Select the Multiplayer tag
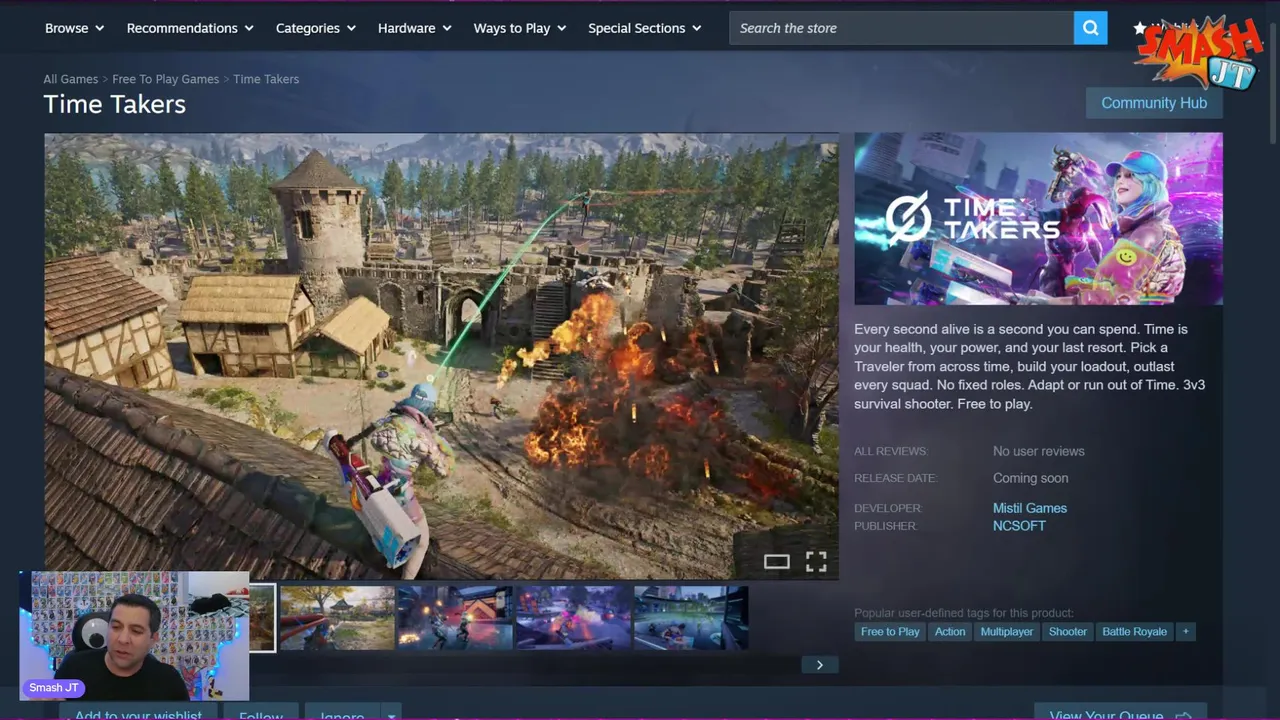Image resolution: width=1280 pixels, height=720 pixels. tap(1007, 632)
